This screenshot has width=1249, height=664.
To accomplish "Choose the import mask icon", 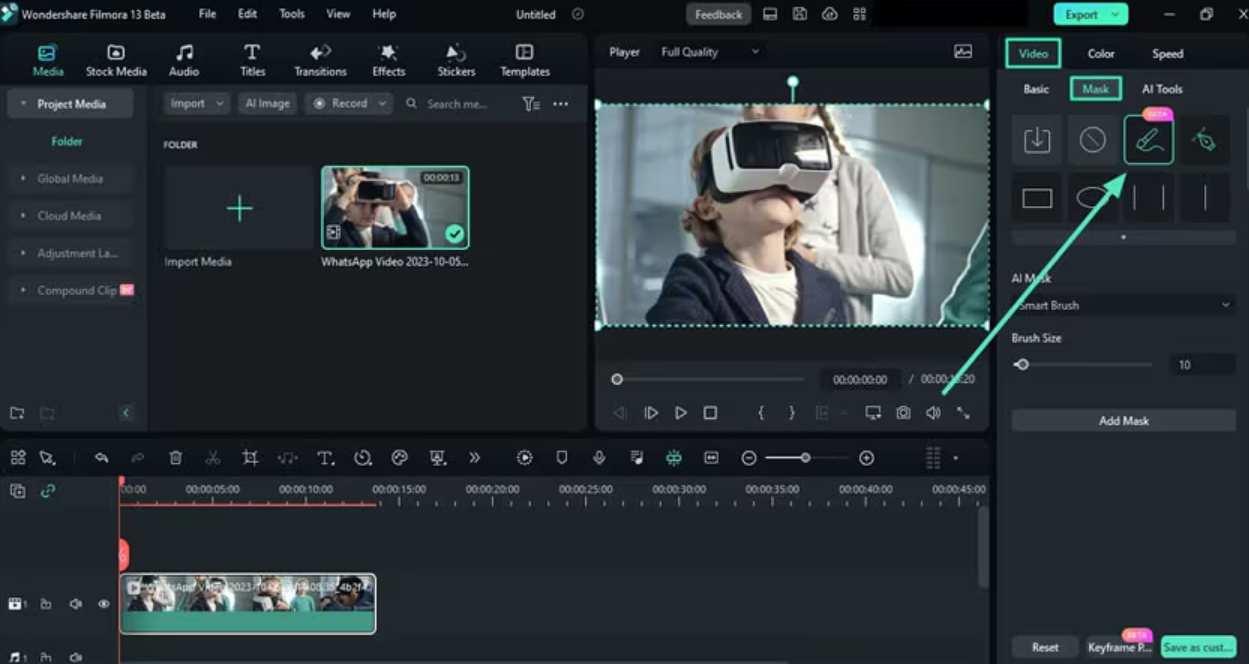I will pyautogui.click(x=1037, y=140).
